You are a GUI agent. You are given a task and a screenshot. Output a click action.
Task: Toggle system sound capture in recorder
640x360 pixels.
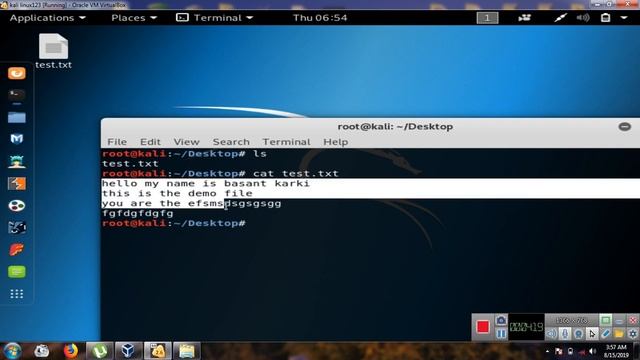551,334
